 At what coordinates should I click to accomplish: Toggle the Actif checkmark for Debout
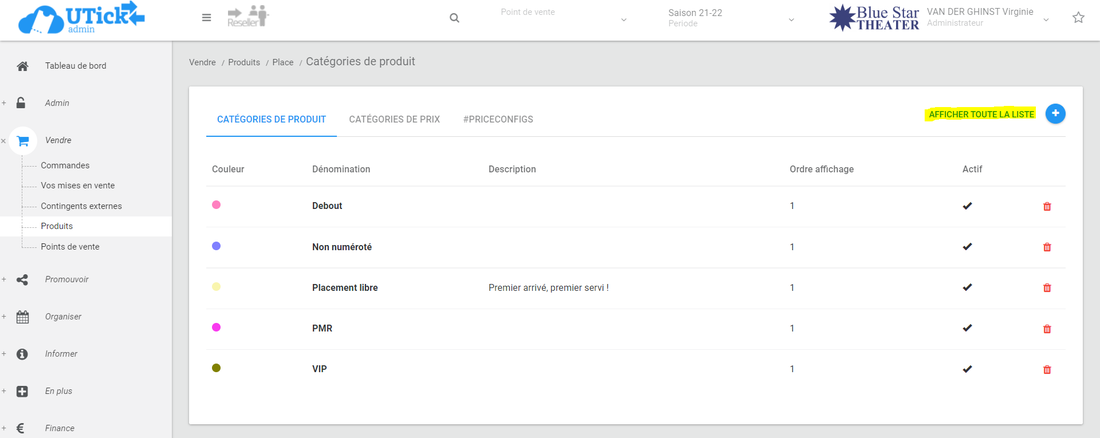(x=967, y=206)
